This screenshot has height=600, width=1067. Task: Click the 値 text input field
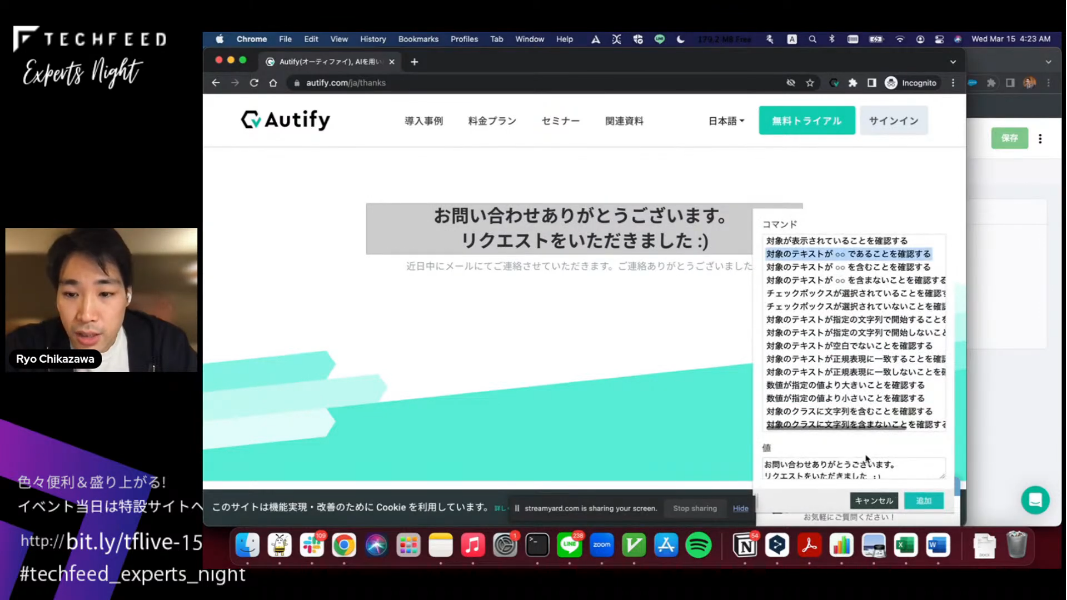[x=853, y=468]
